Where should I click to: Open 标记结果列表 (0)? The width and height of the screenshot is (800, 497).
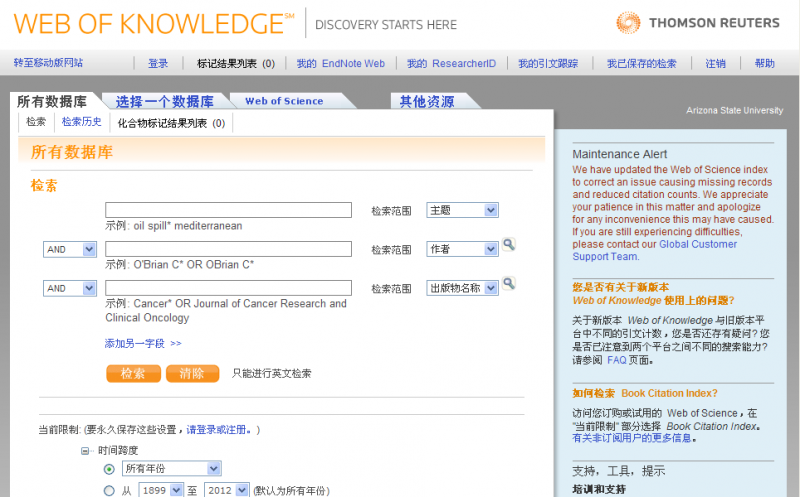pos(236,63)
